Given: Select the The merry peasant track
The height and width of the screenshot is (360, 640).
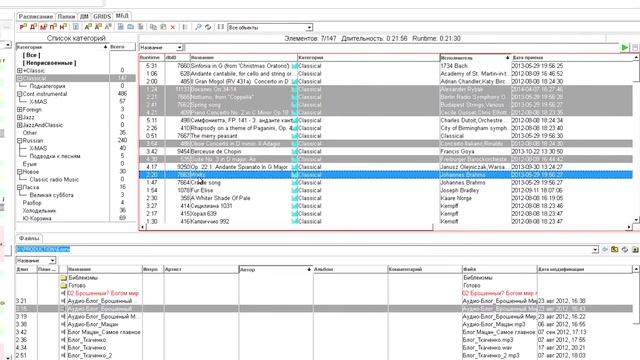Looking at the screenshot, I should click(x=386, y=136).
